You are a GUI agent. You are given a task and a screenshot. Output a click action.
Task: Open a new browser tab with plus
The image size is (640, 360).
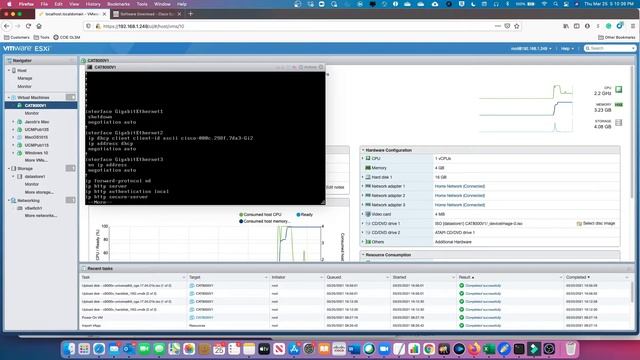click(x=190, y=14)
